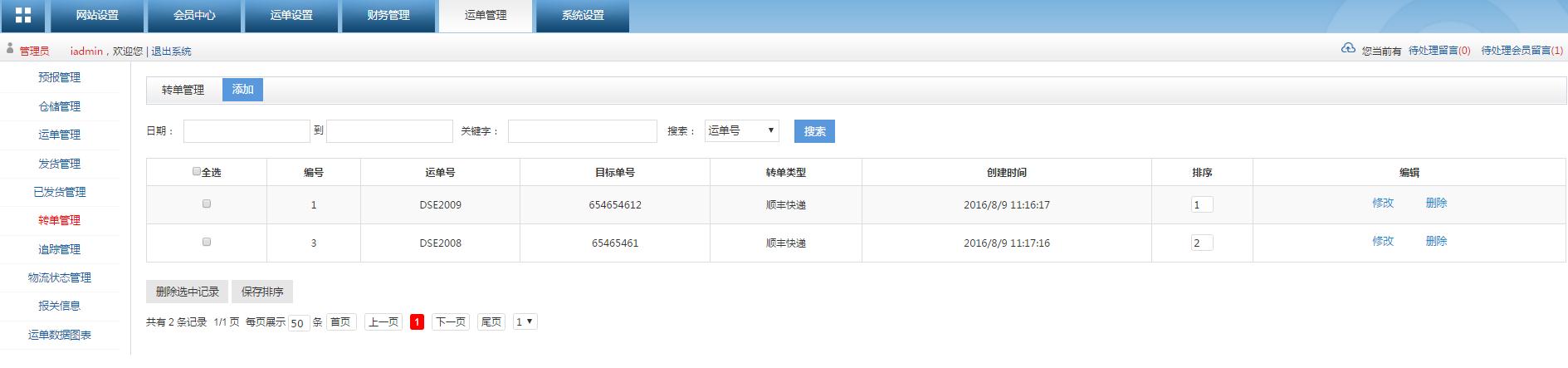Open the page number dropdown

[525, 321]
